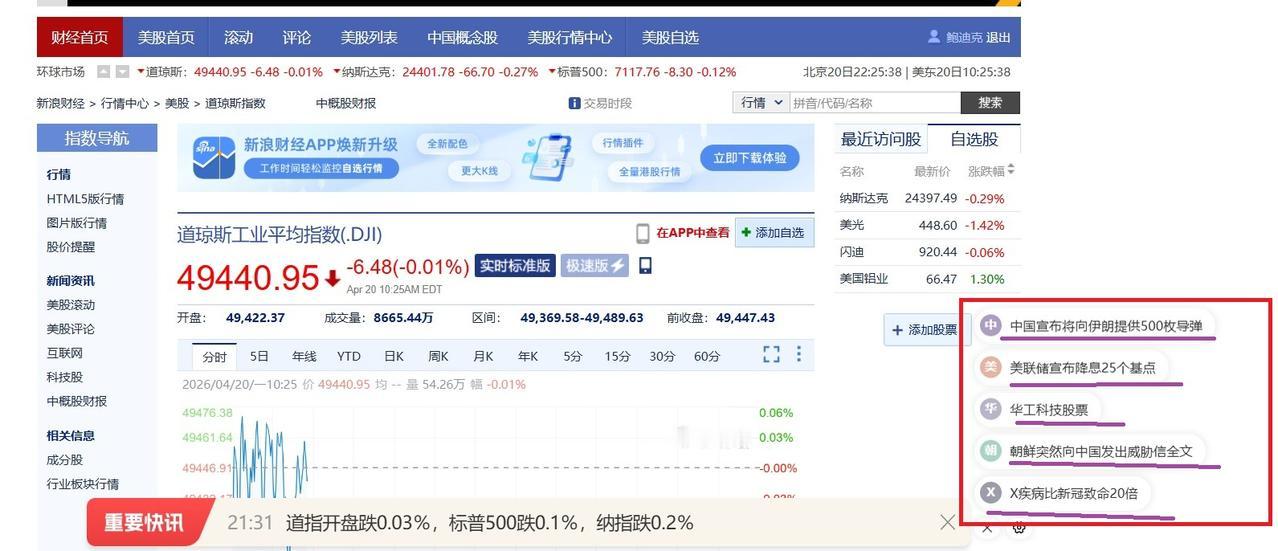Select the 30分 chart tab
1278x551 pixels.
click(662, 356)
